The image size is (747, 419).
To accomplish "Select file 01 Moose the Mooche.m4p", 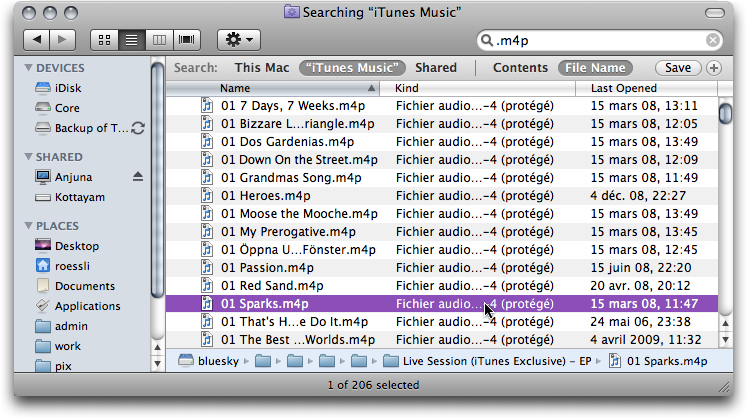I will 442,214.
